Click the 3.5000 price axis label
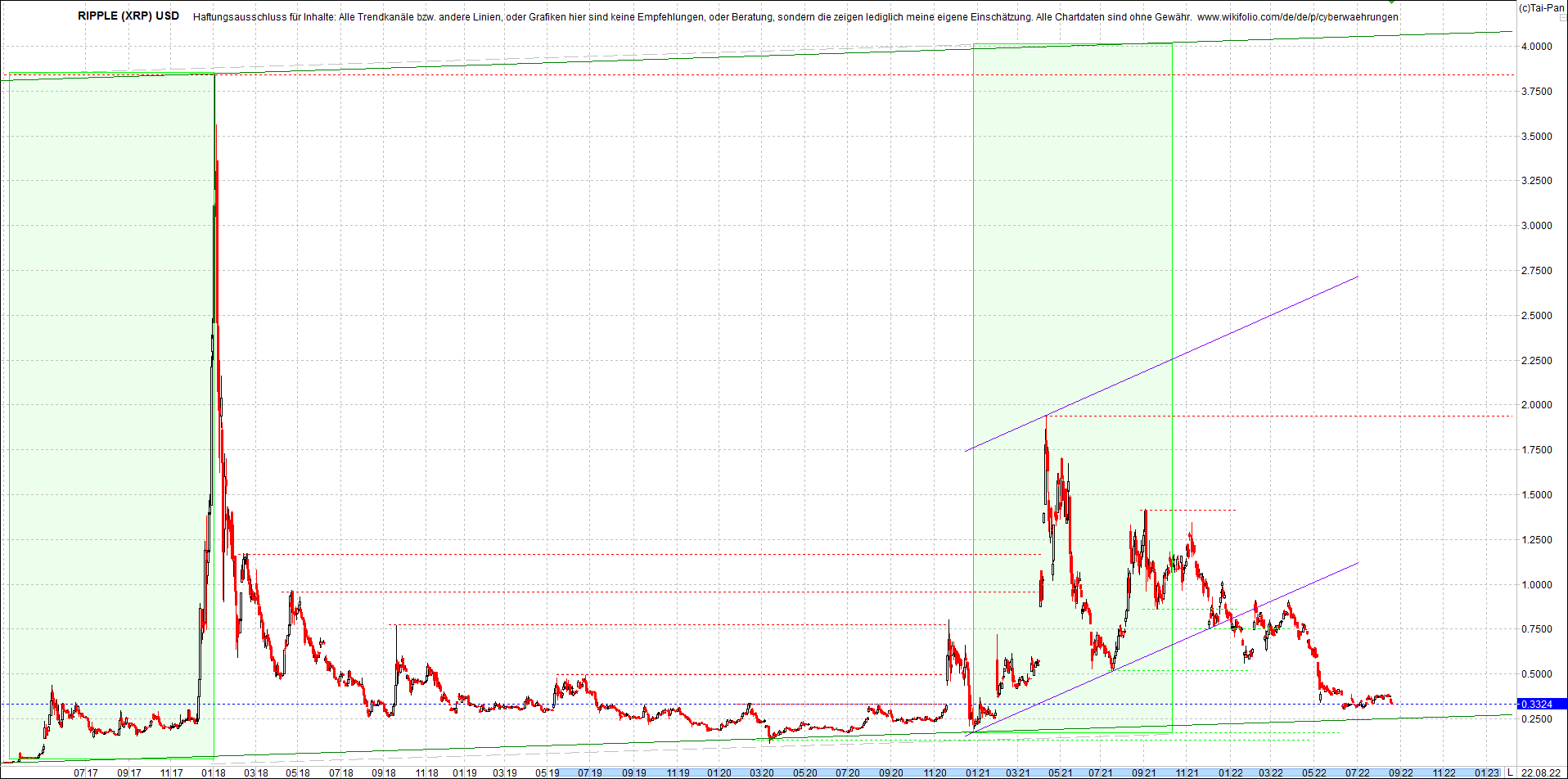Viewport: 1568px width, 779px height. (1536, 137)
